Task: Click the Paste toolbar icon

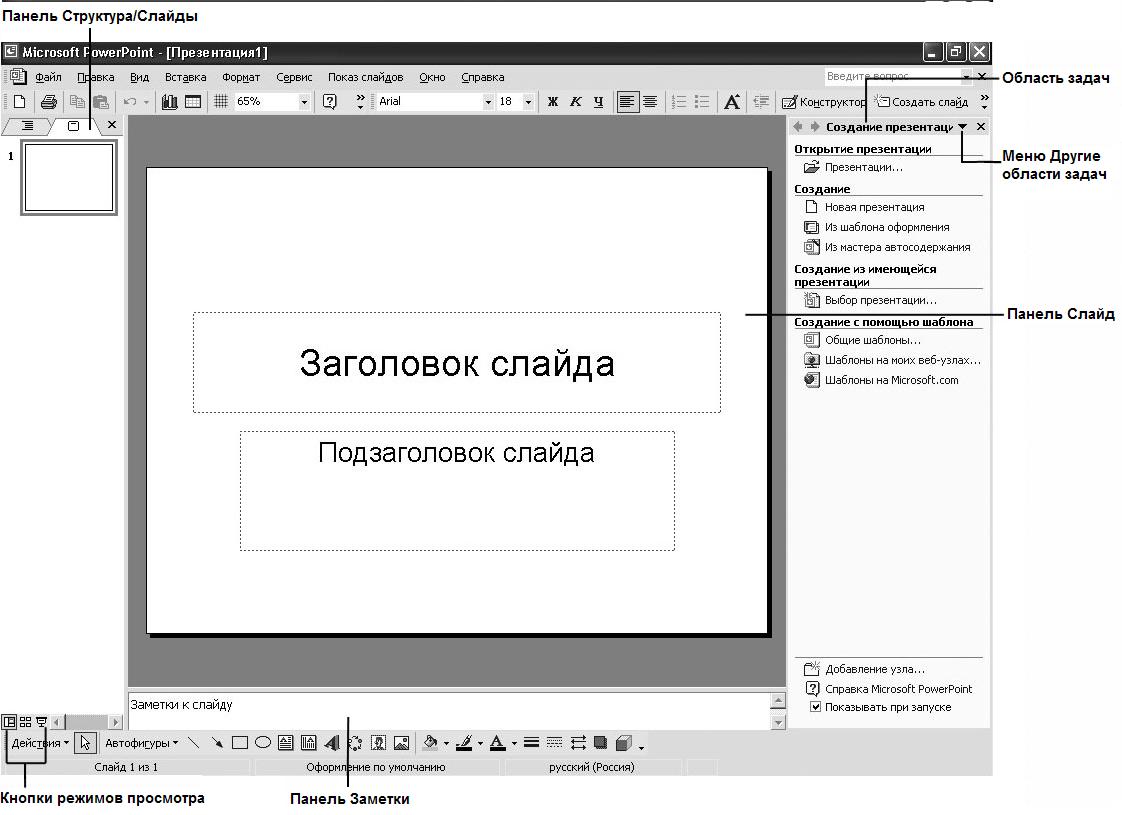Action: 100,102
